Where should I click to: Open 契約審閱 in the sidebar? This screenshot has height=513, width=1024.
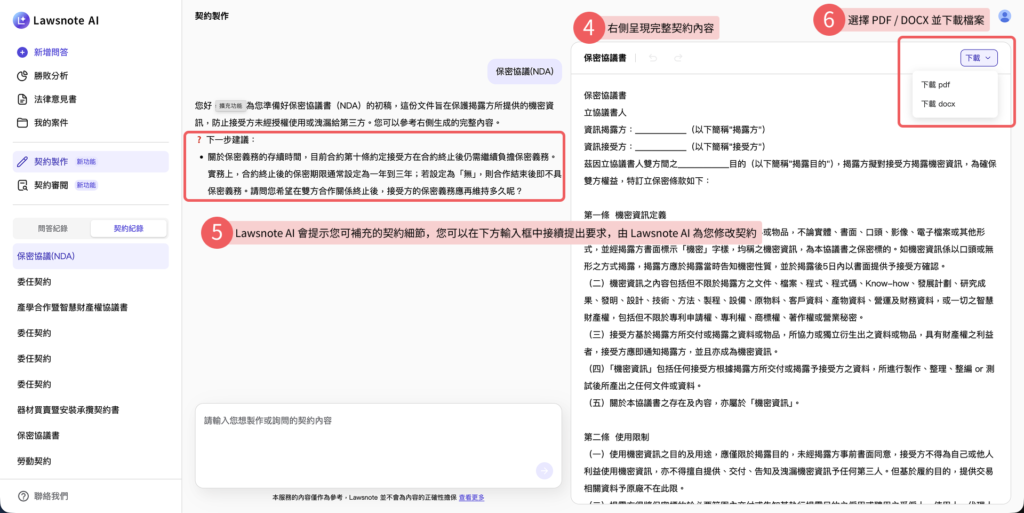pos(91,185)
